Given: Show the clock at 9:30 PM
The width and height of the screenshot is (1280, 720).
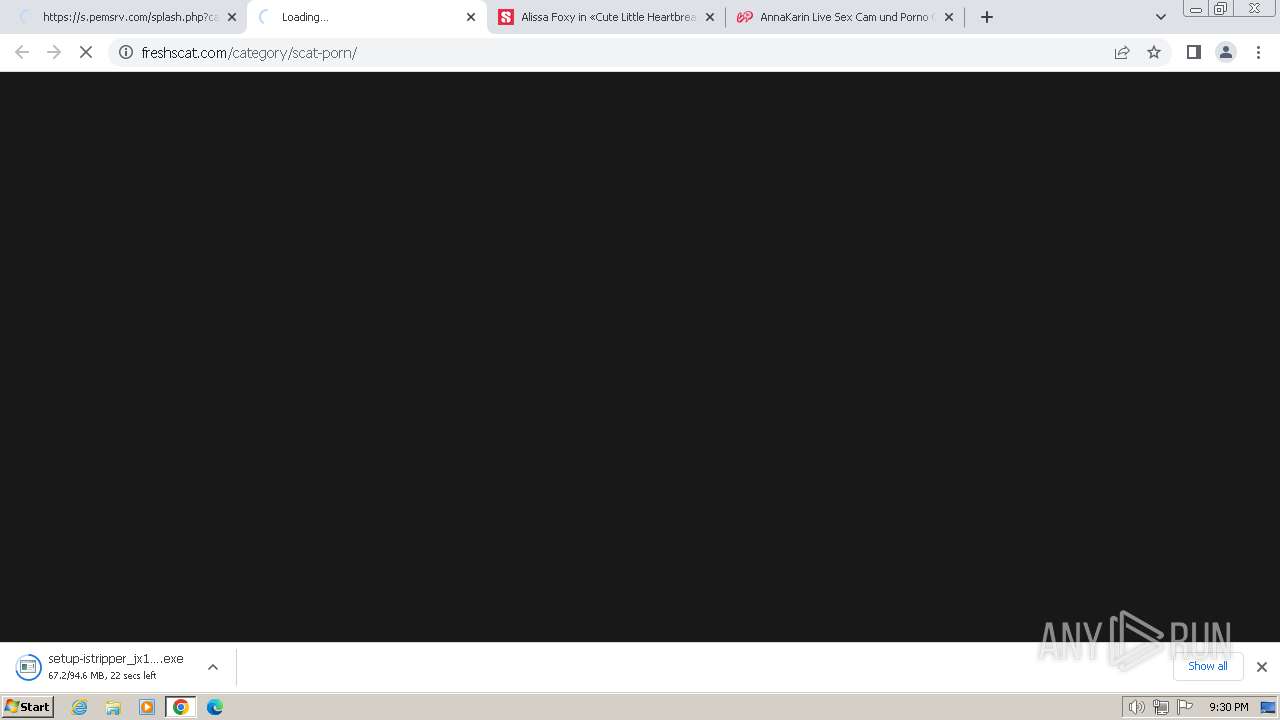Looking at the screenshot, I should pos(1228,707).
